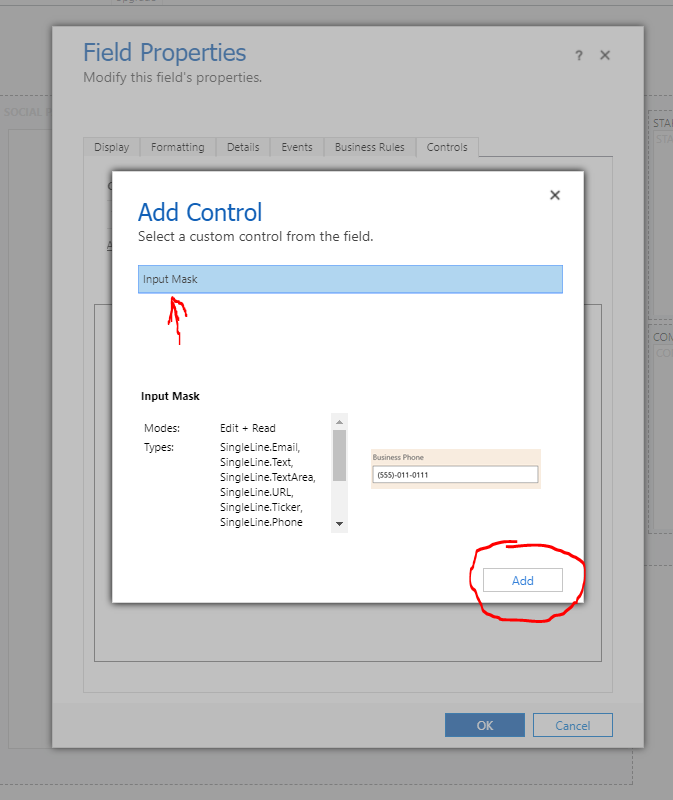Click the Cancel button
Viewport: 673px width, 800px height.
[572, 725]
